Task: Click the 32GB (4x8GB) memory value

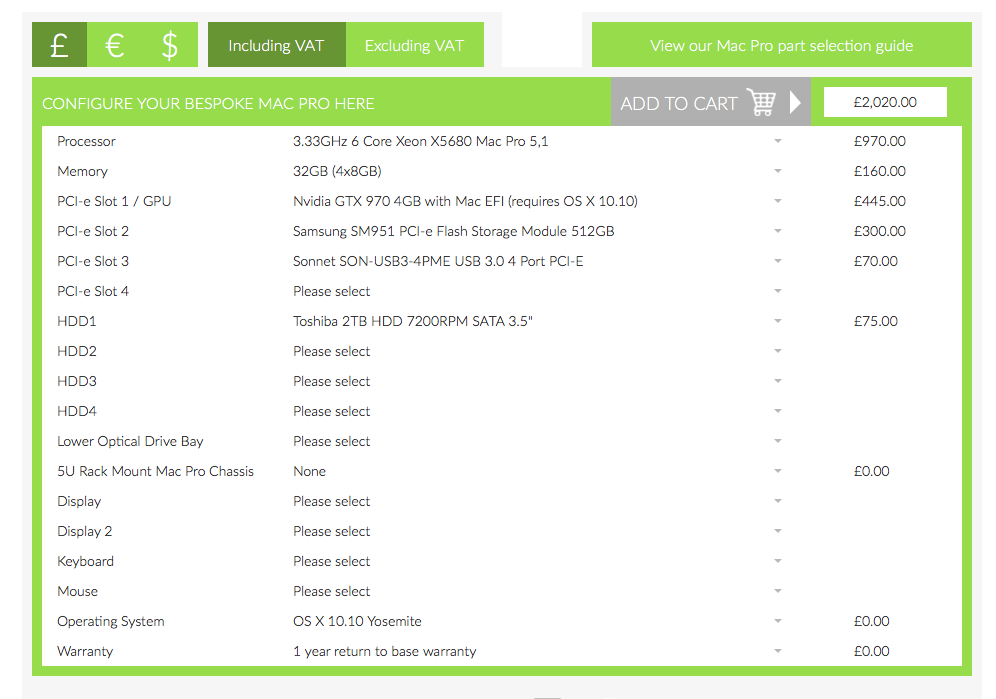Action: point(337,171)
